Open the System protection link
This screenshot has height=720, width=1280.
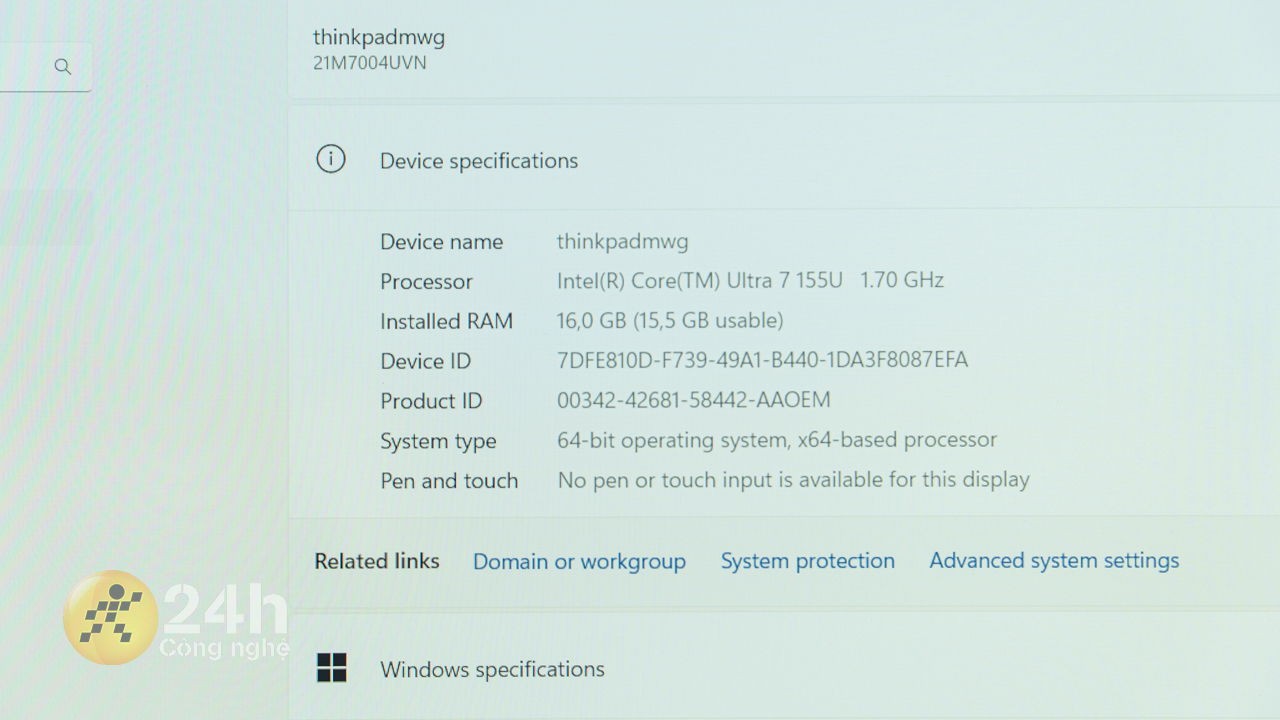tap(808, 561)
